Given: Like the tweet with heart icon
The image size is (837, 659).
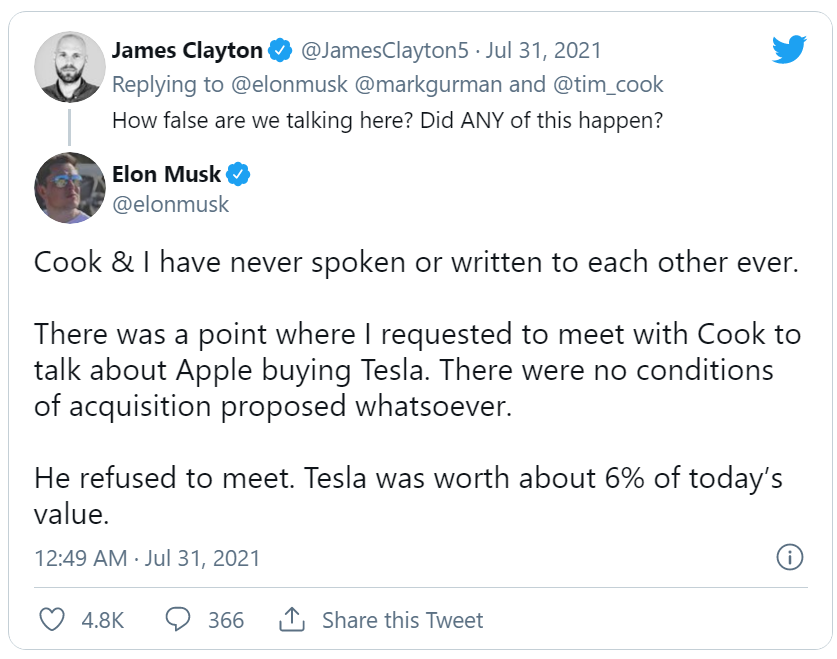Looking at the screenshot, I should [51, 620].
